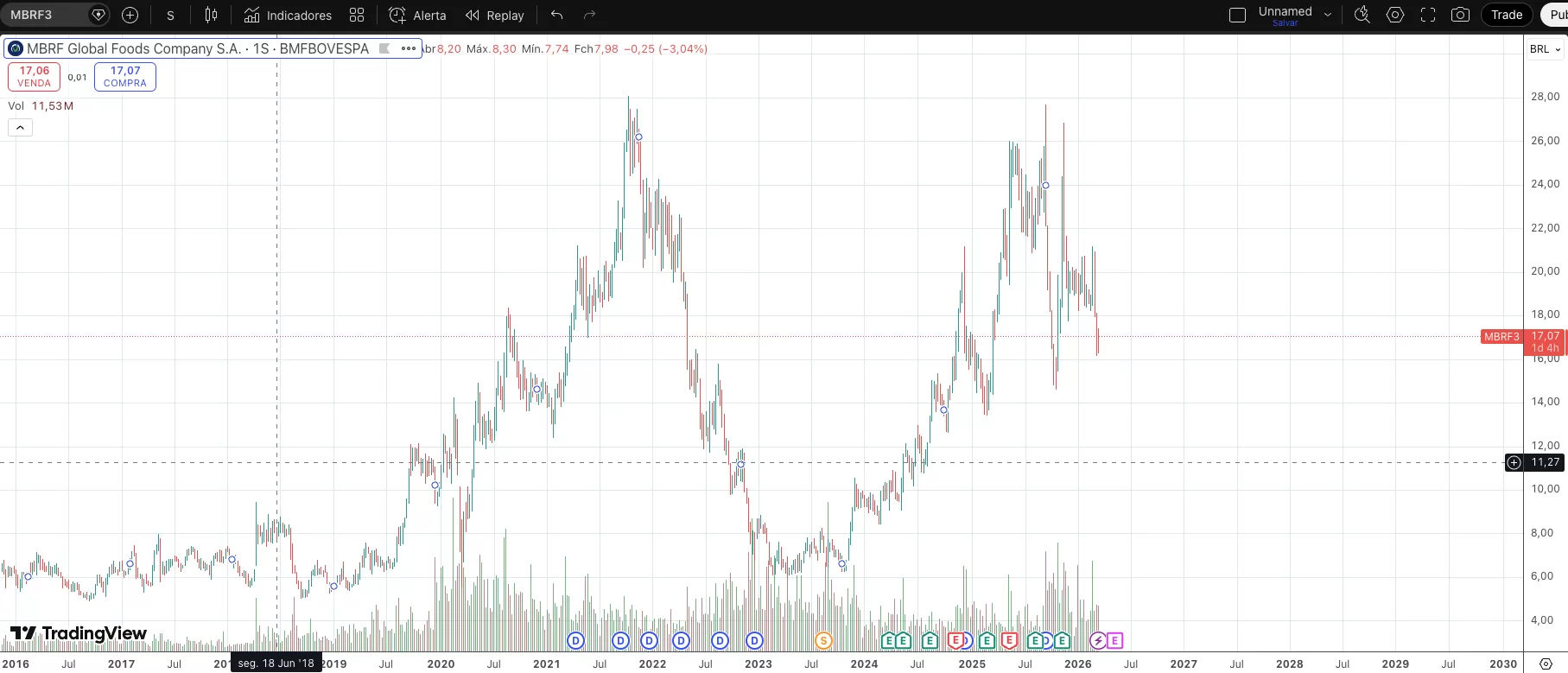The width and height of the screenshot is (1568, 673).
Task: Click the dividend D marker before 2023
Action: click(x=754, y=640)
